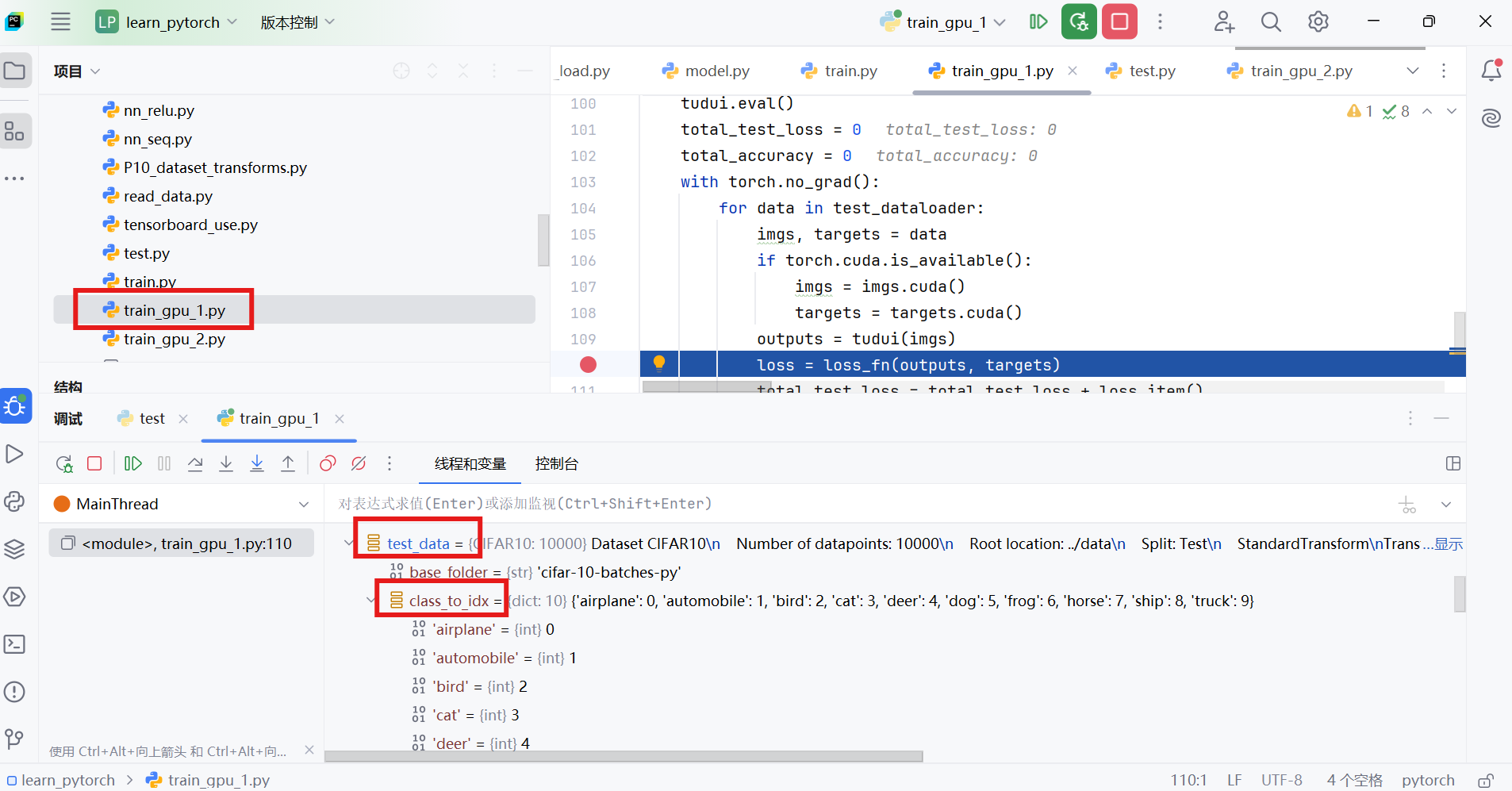Toggle the breakpoint on line 110
This screenshot has height=791, width=1512.
coord(588,365)
